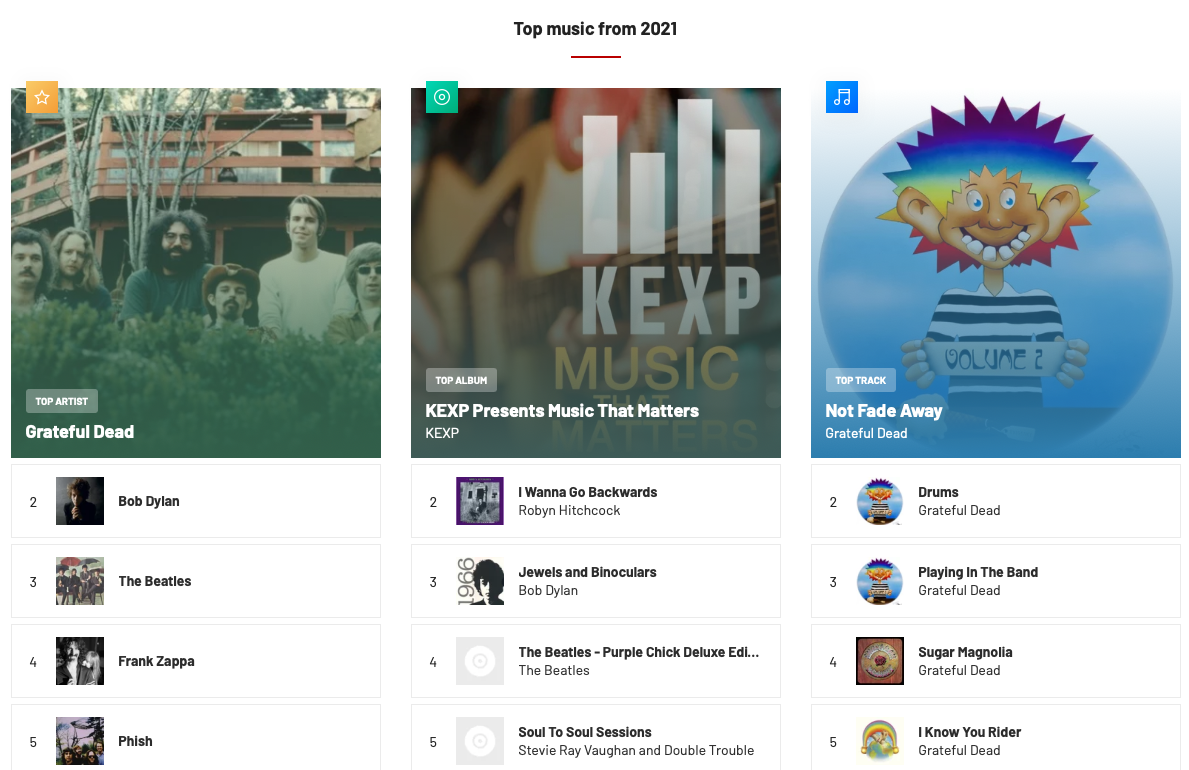
Task: Click the orange star top artist icon
Action: point(42,97)
